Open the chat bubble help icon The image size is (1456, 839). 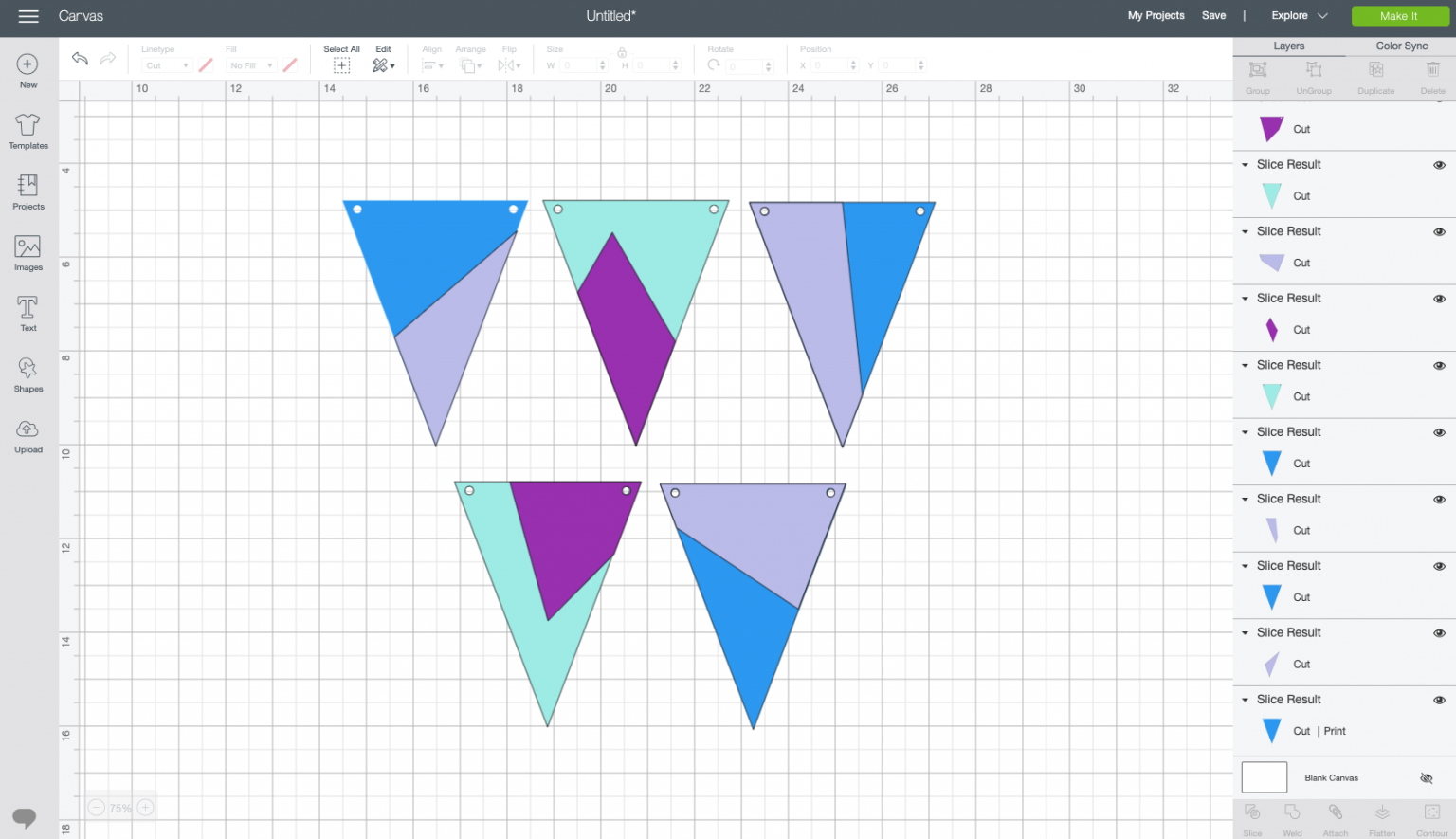pos(25,817)
